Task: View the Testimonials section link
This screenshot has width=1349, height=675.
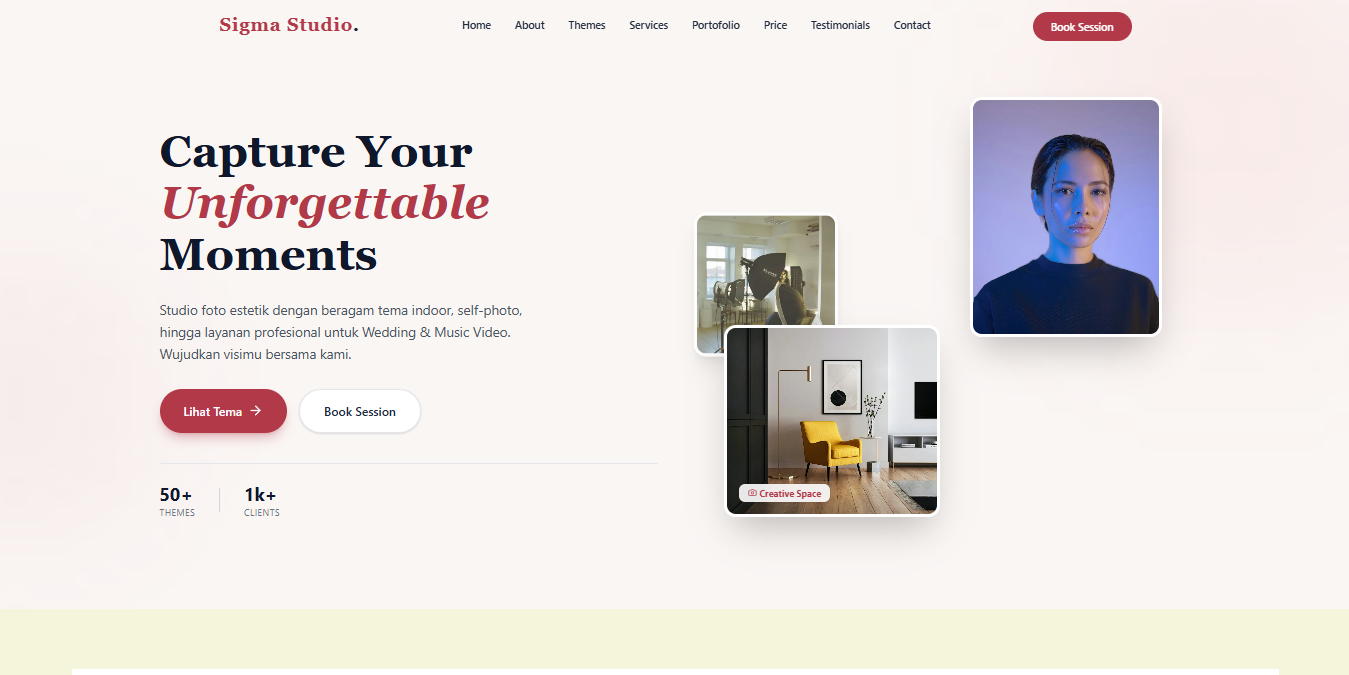Action: 840,25
